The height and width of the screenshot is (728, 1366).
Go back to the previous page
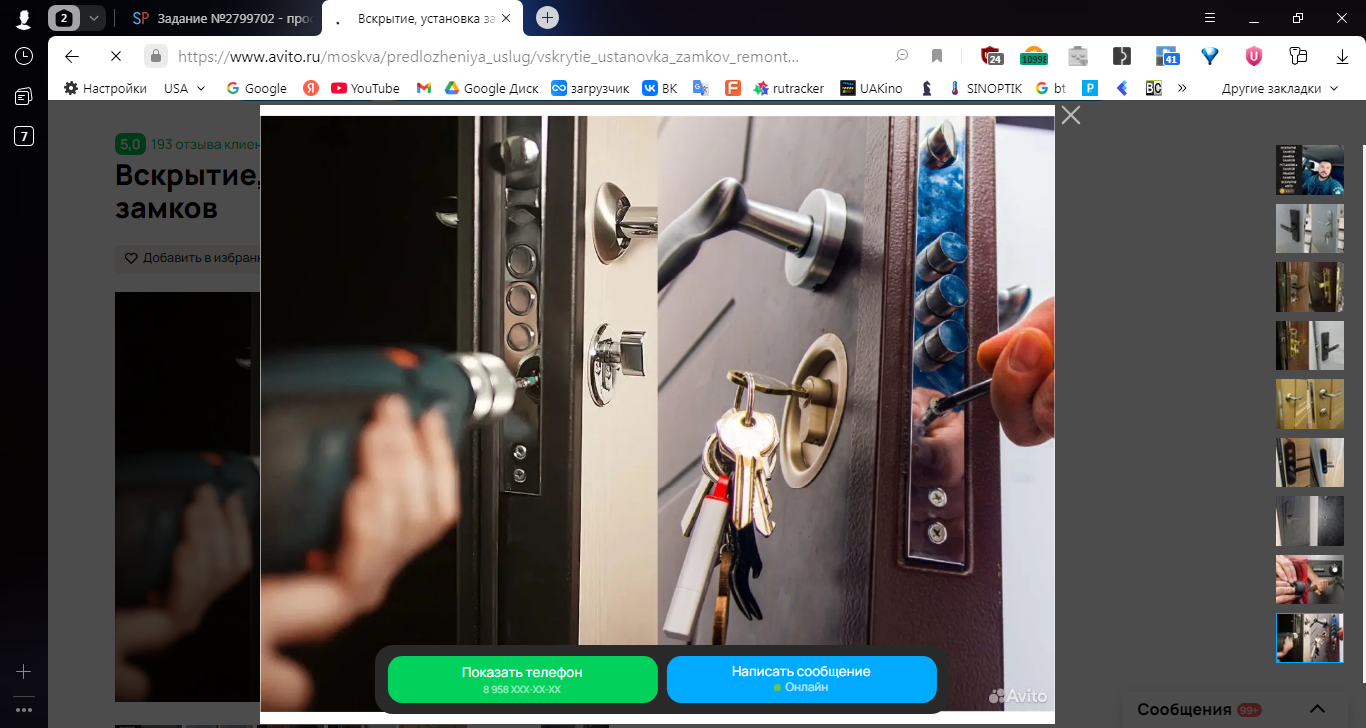pos(72,56)
